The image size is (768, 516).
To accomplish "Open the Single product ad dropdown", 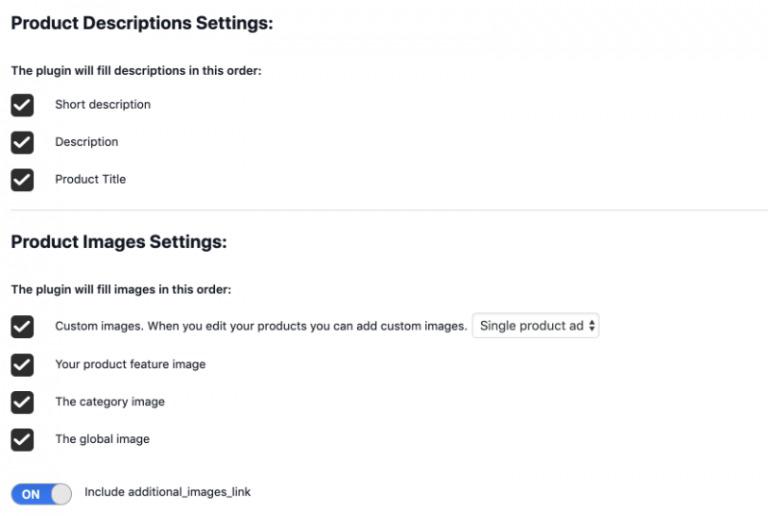I will [x=536, y=326].
